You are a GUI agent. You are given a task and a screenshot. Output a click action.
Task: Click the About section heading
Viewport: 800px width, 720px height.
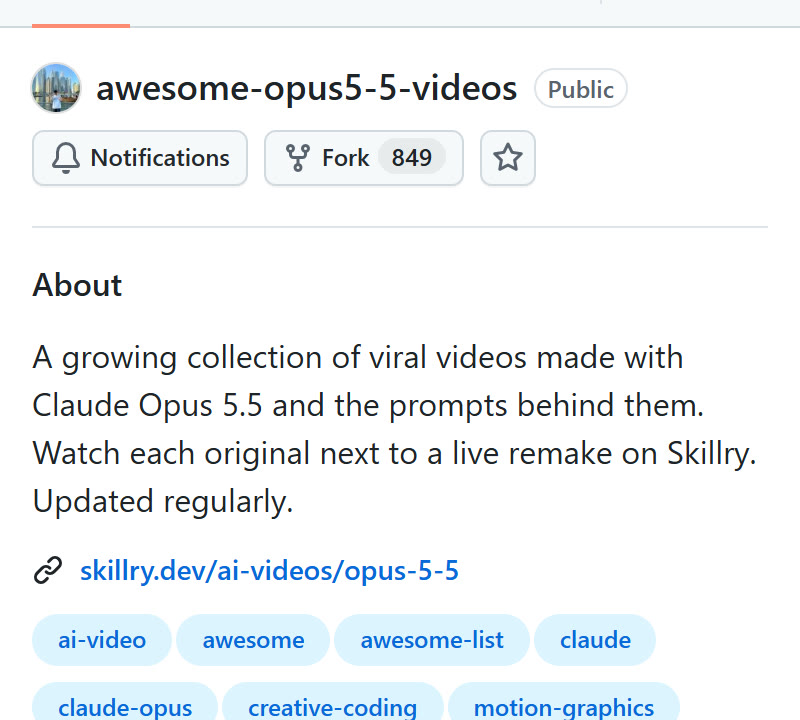pyautogui.click(x=78, y=285)
